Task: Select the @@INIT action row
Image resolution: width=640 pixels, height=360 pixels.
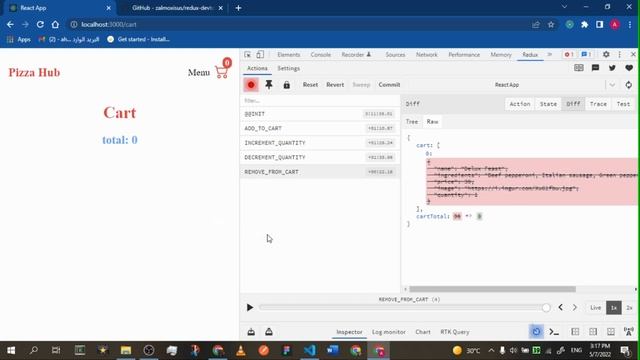Action: (x=320, y=114)
